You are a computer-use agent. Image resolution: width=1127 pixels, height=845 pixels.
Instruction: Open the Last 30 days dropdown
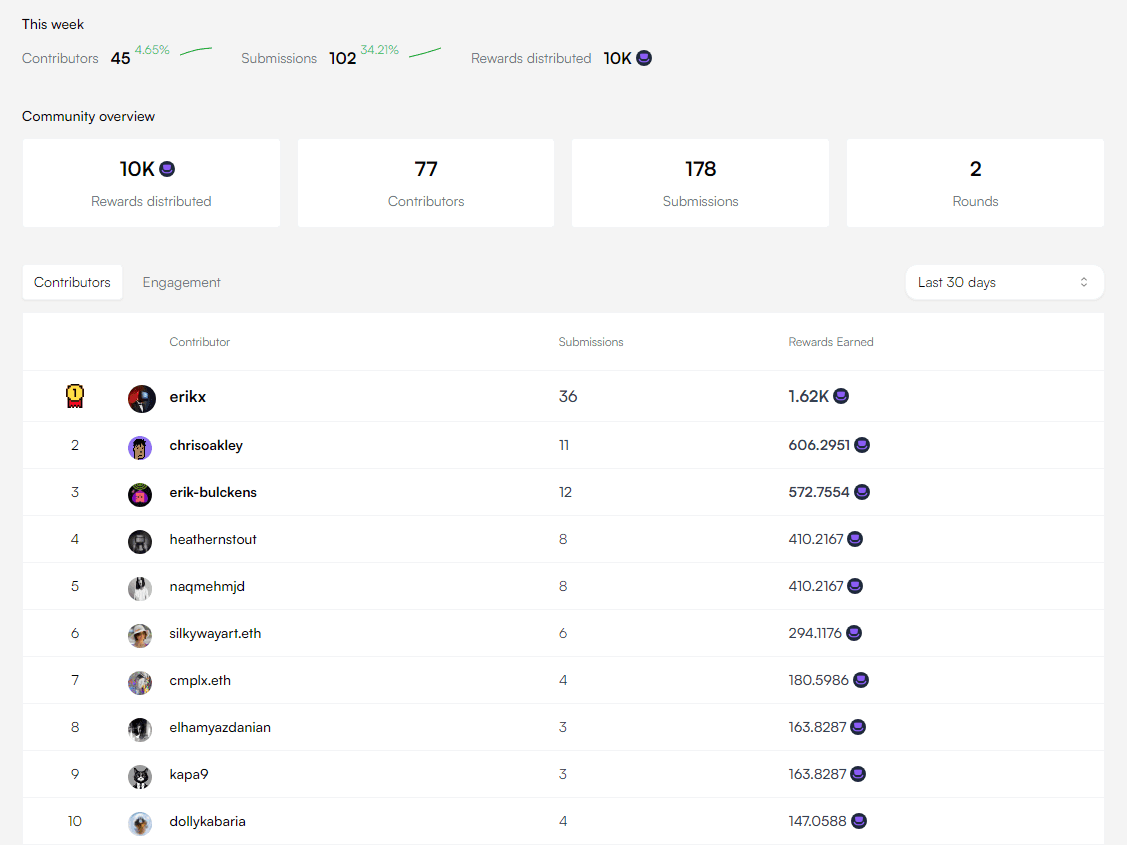point(1003,282)
